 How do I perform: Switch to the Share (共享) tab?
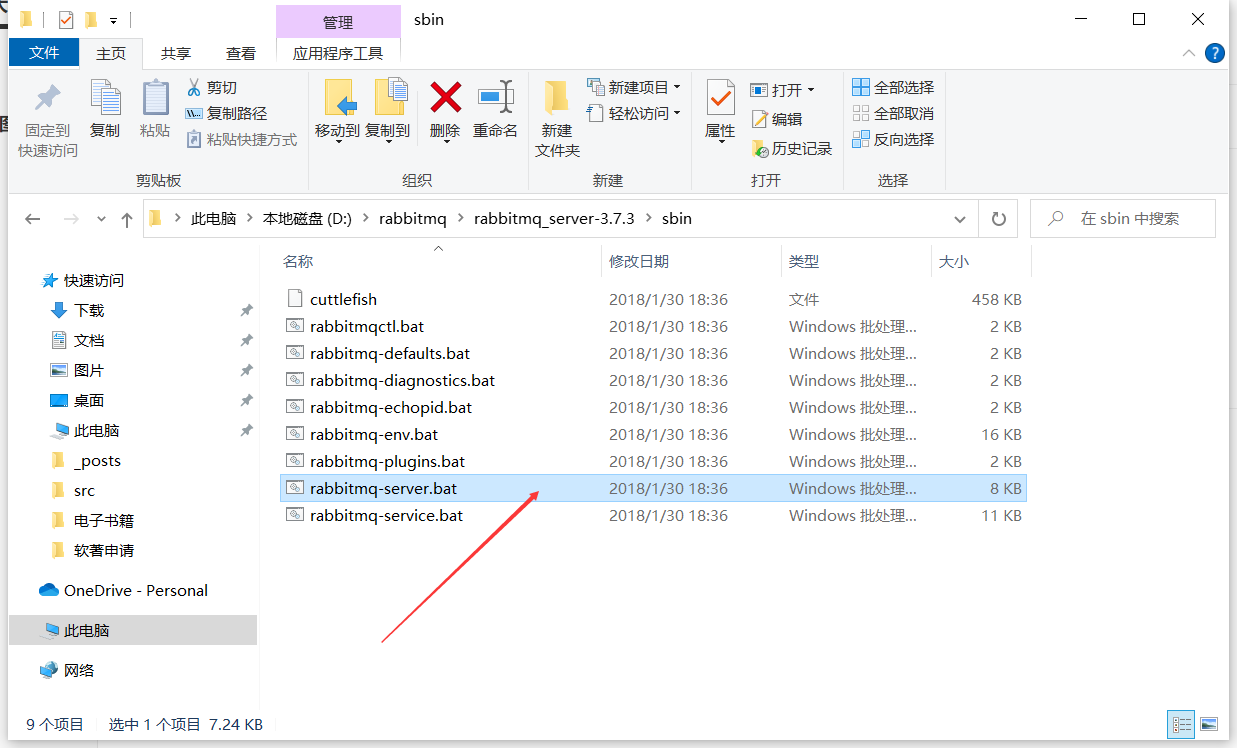tap(176, 53)
